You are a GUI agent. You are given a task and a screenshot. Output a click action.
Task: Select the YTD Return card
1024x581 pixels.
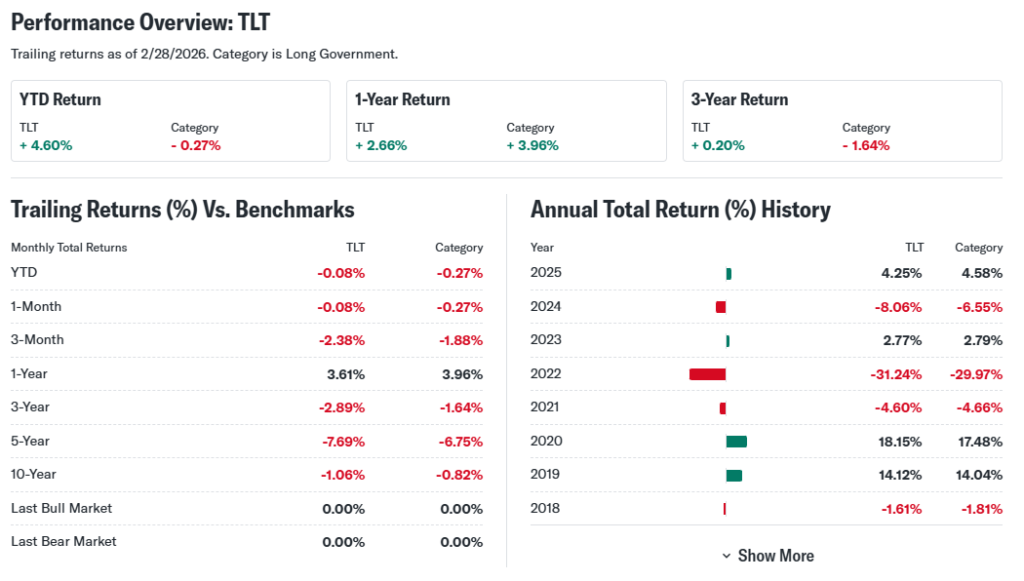tap(170, 121)
